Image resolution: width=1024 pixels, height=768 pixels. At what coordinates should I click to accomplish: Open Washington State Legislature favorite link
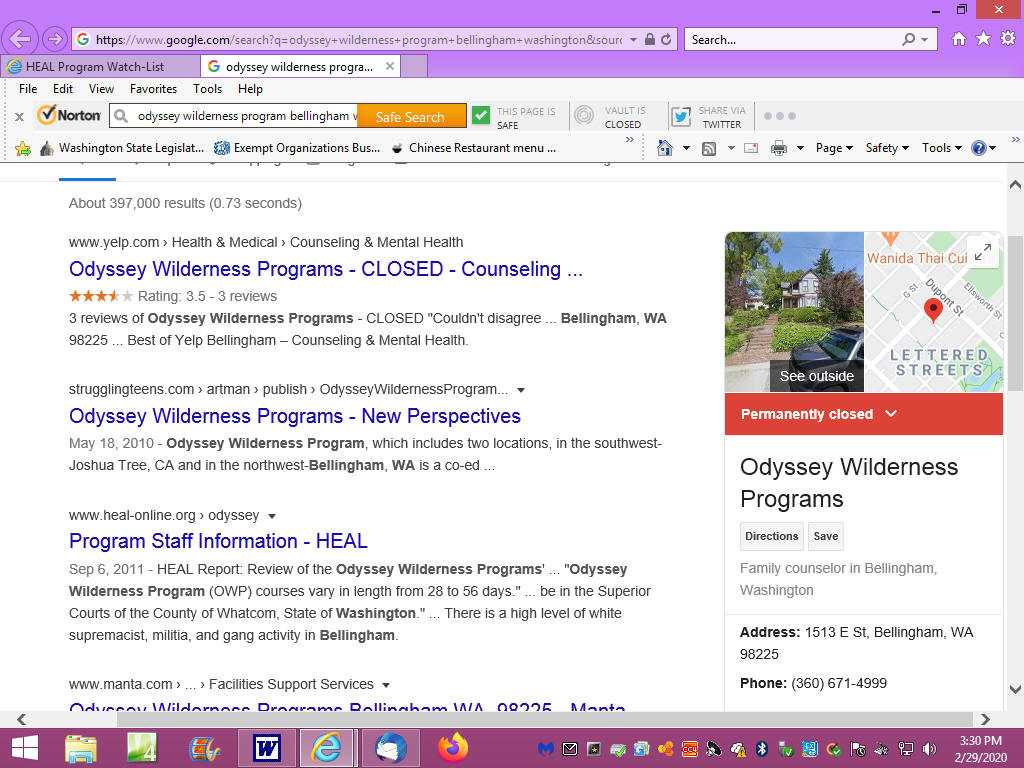(x=121, y=148)
